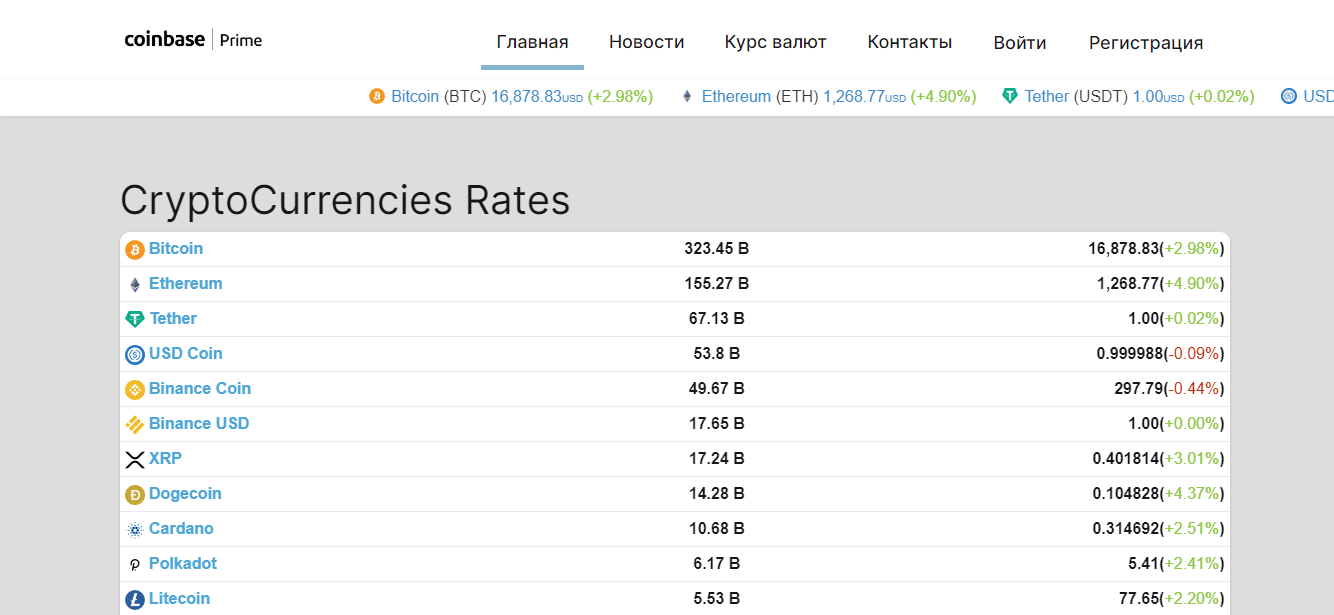This screenshot has width=1334, height=615.
Task: Click Binance Coin's 49.67 B market cap
Action: point(717,388)
